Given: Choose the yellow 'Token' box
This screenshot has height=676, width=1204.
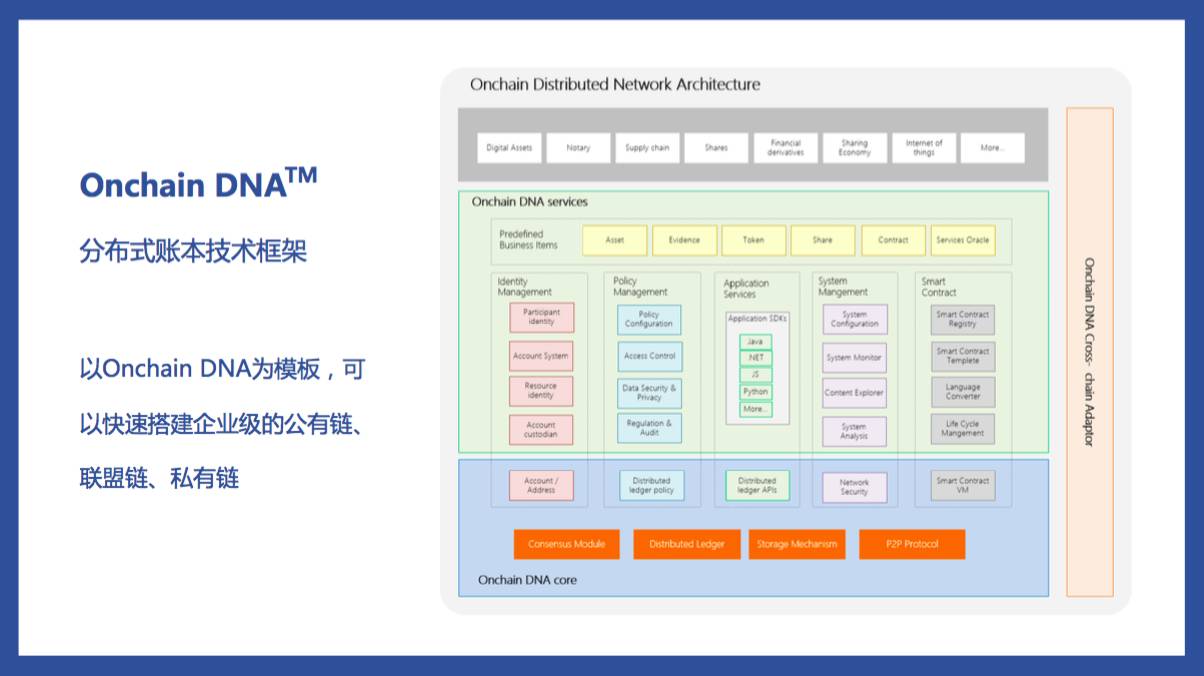Looking at the screenshot, I should [x=753, y=240].
